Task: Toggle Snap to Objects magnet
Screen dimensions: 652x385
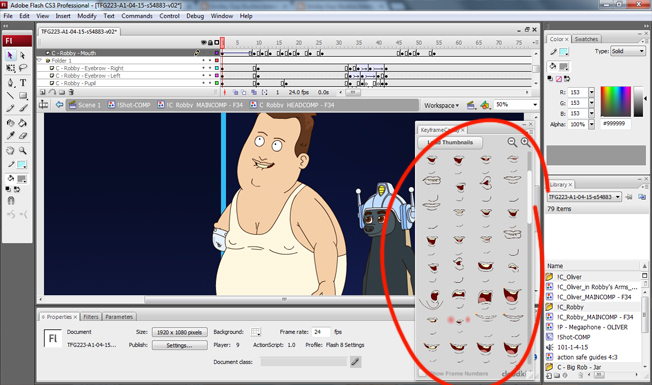Action: (x=11, y=201)
